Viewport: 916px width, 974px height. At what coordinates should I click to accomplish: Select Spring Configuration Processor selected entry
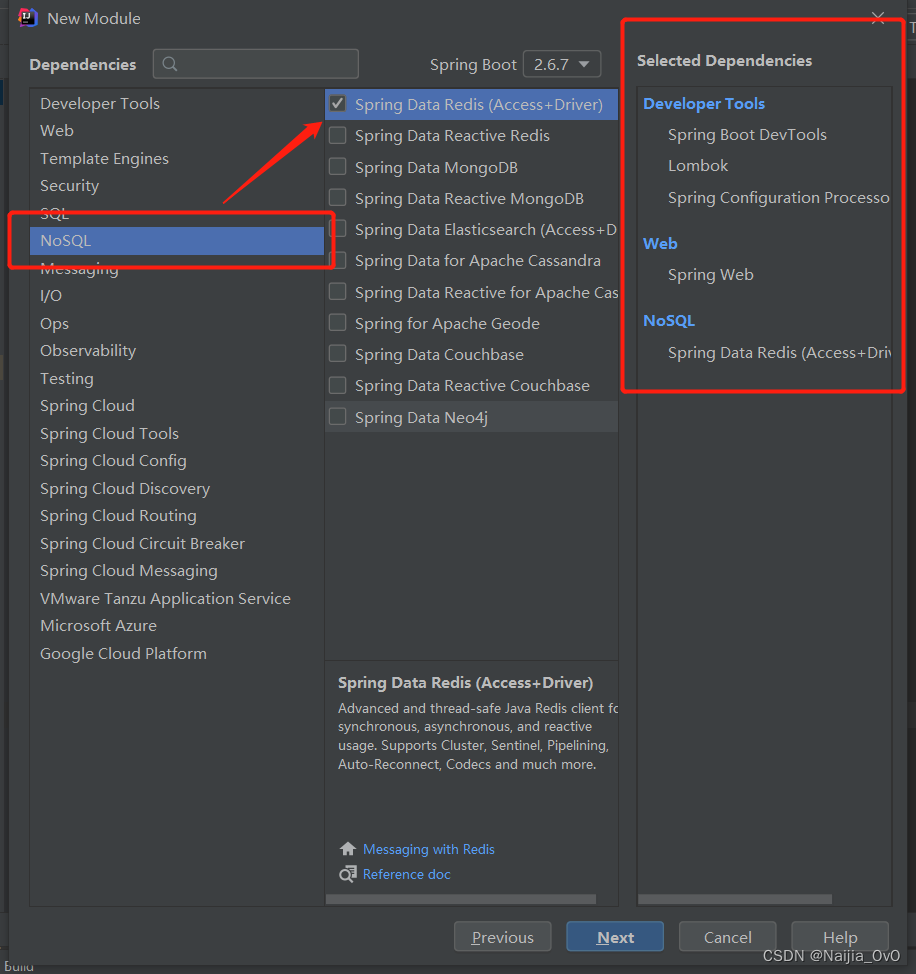[x=779, y=198]
